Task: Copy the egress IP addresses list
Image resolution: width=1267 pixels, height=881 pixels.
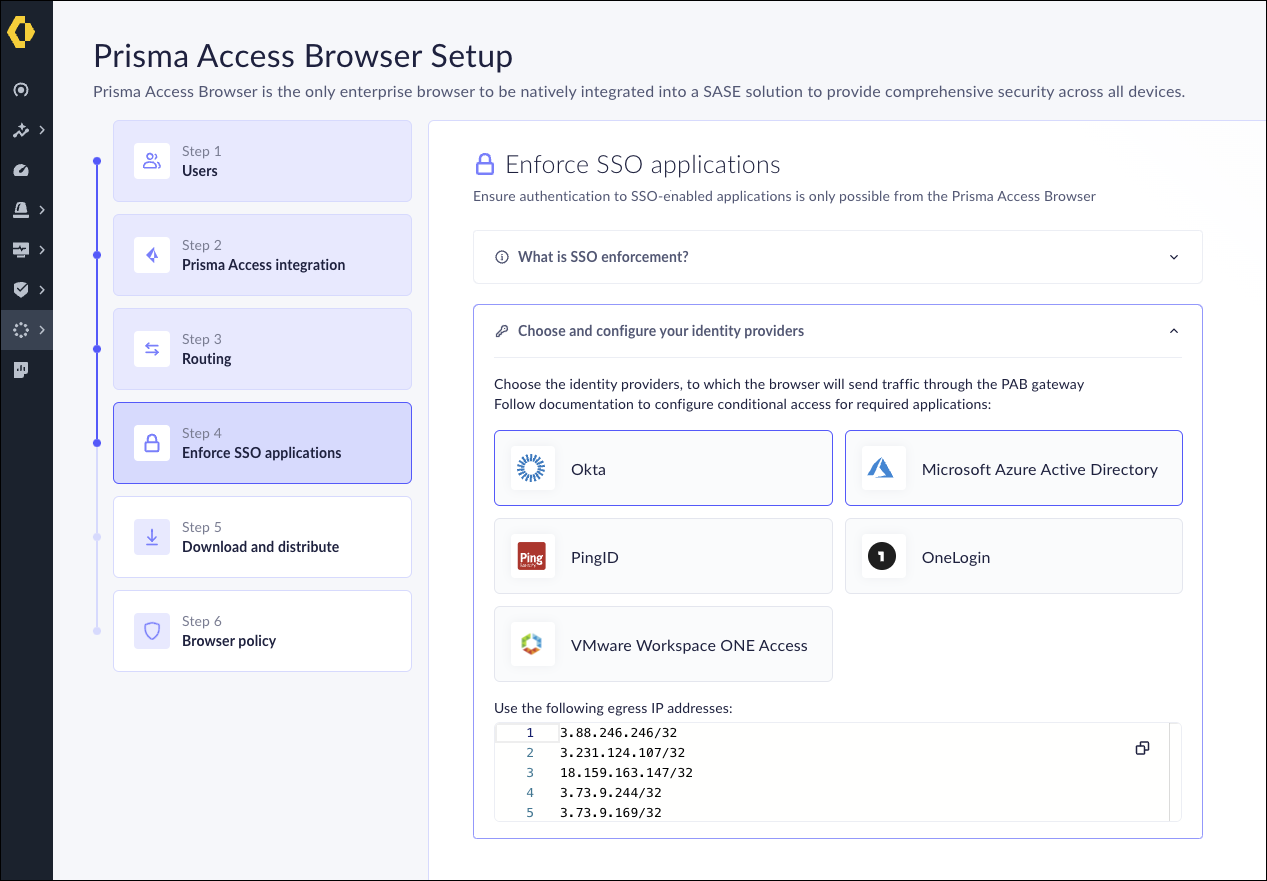Action: (1142, 748)
